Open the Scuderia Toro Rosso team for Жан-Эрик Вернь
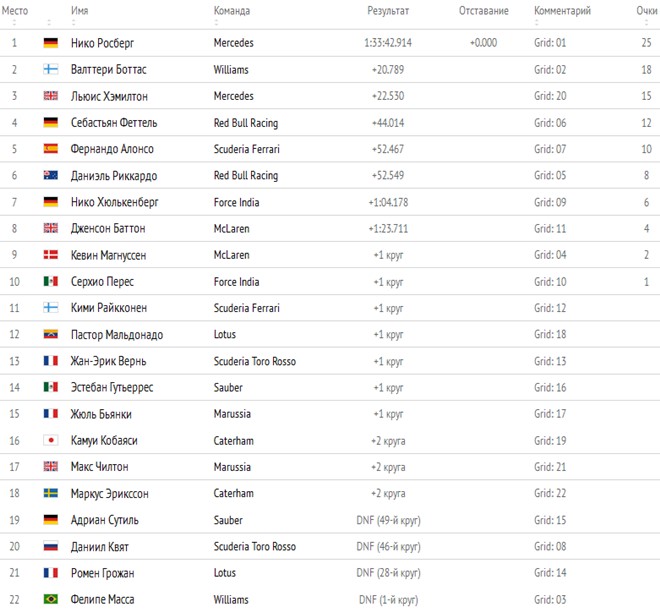Image resolution: width=660 pixels, height=612 pixels. click(255, 361)
